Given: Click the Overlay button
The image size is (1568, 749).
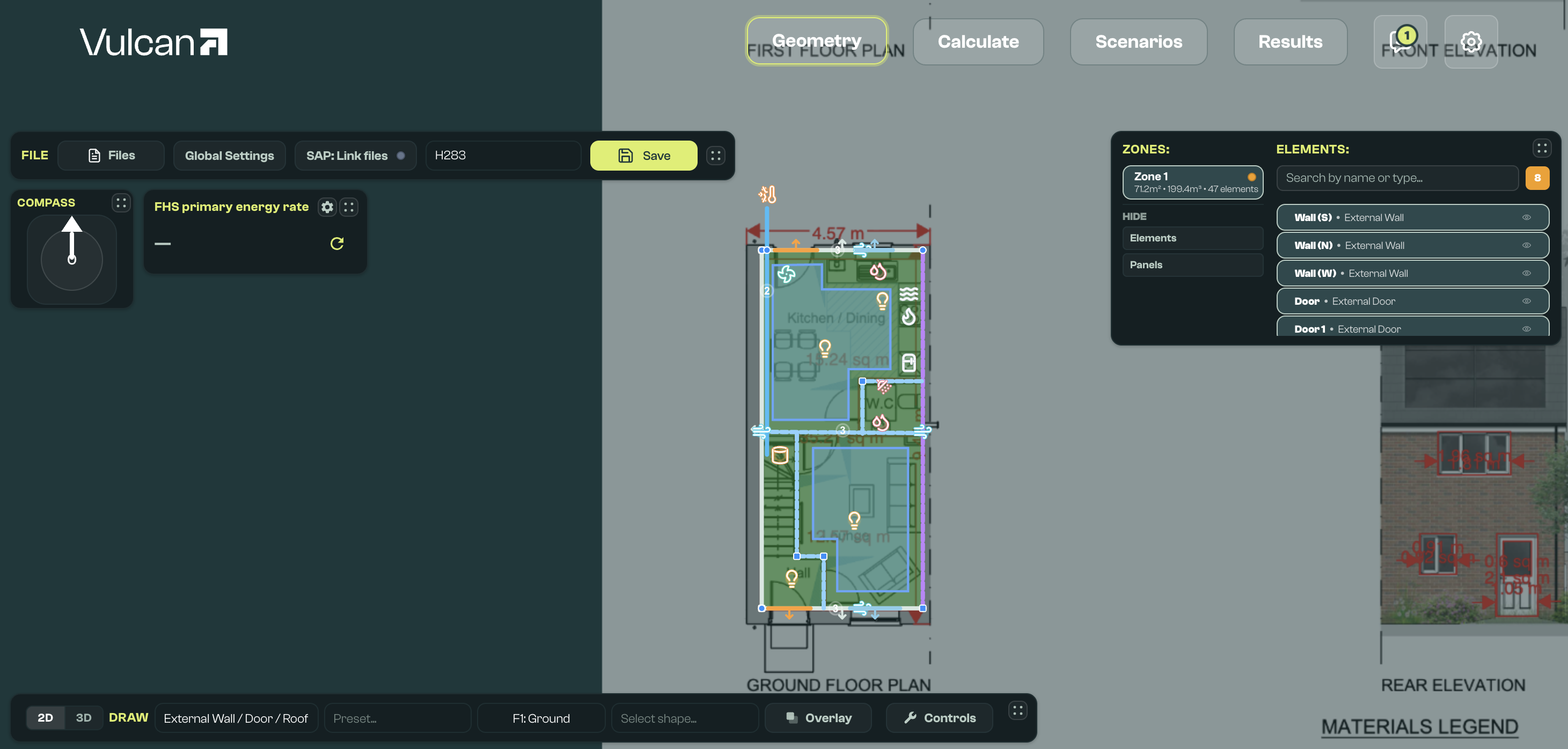Looking at the screenshot, I should 818,718.
